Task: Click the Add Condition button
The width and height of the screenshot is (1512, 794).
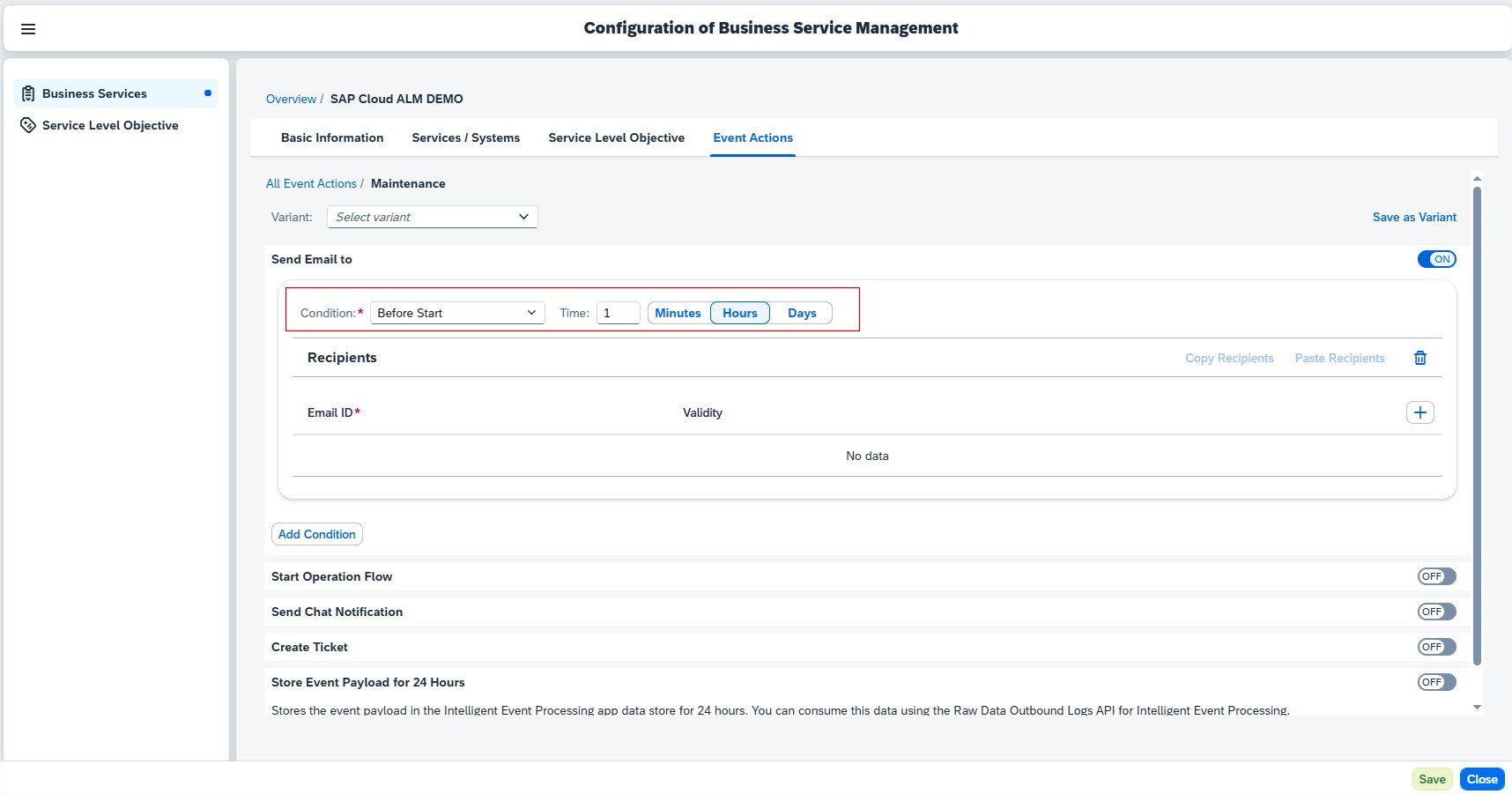Action: pos(316,534)
